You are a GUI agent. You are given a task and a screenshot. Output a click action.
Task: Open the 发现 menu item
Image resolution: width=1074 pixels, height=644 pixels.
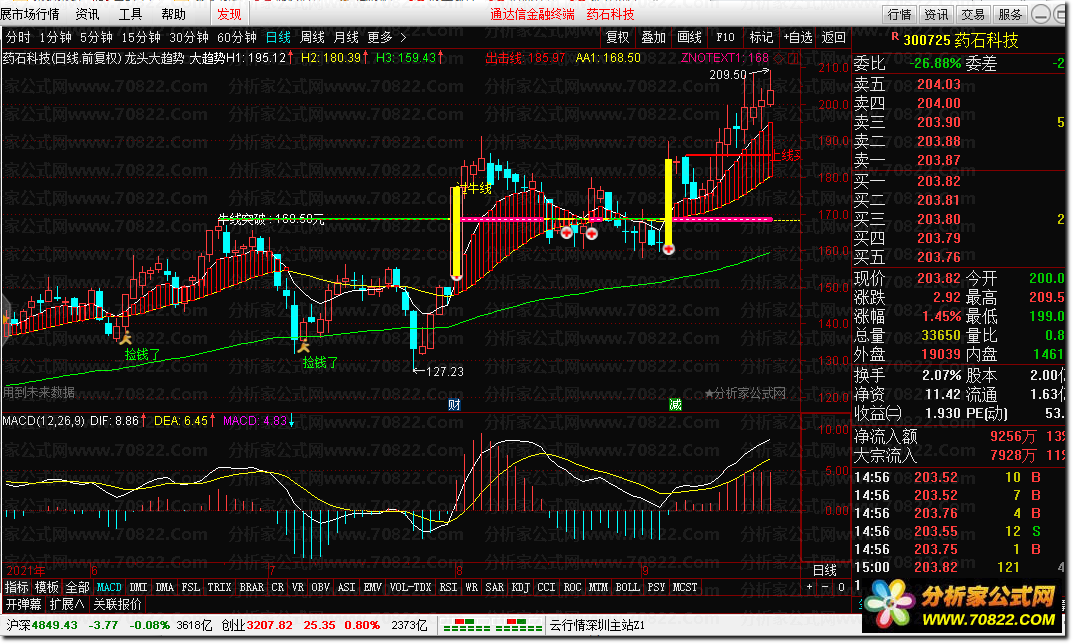pyautogui.click(x=229, y=14)
